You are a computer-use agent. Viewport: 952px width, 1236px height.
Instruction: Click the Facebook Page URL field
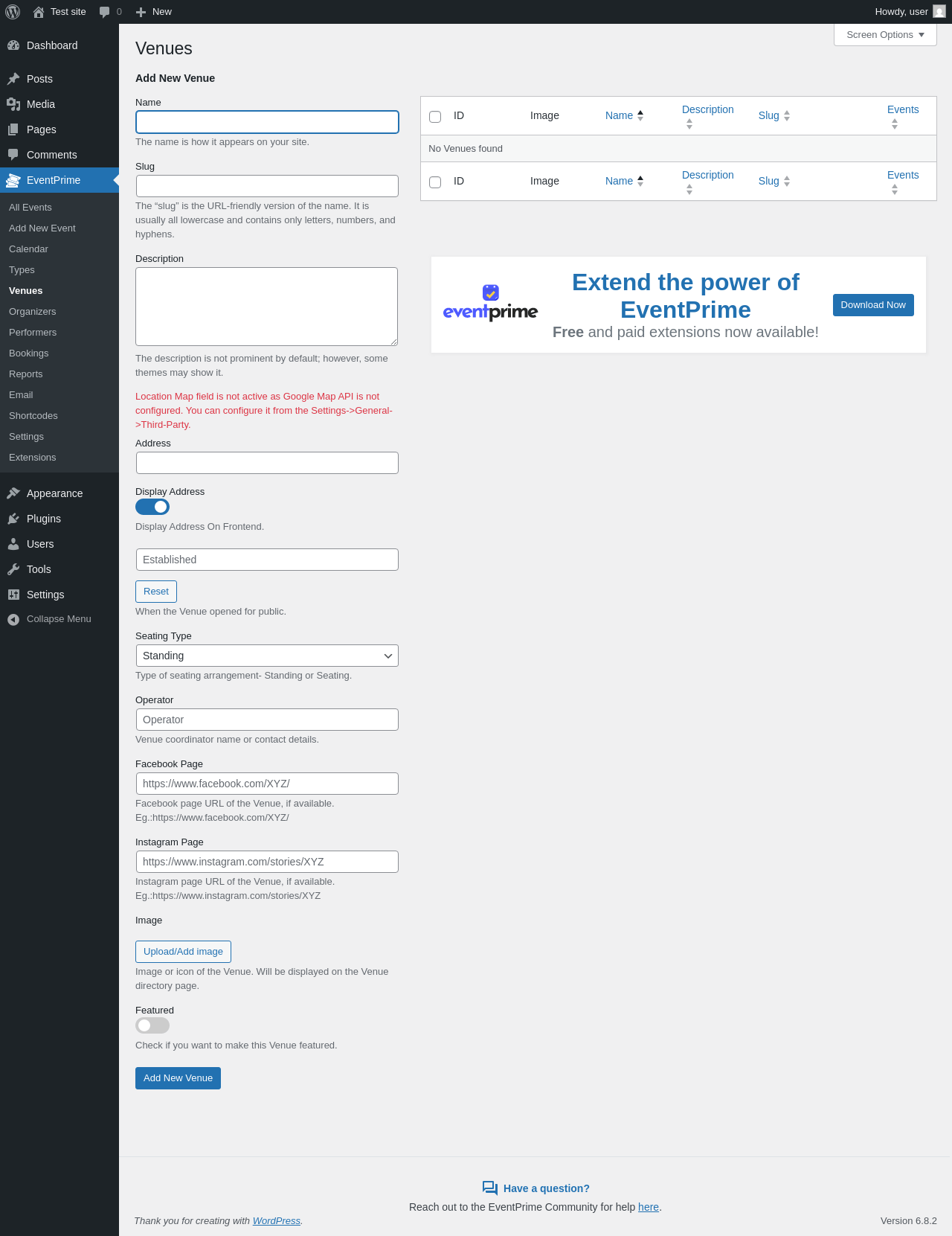(267, 784)
